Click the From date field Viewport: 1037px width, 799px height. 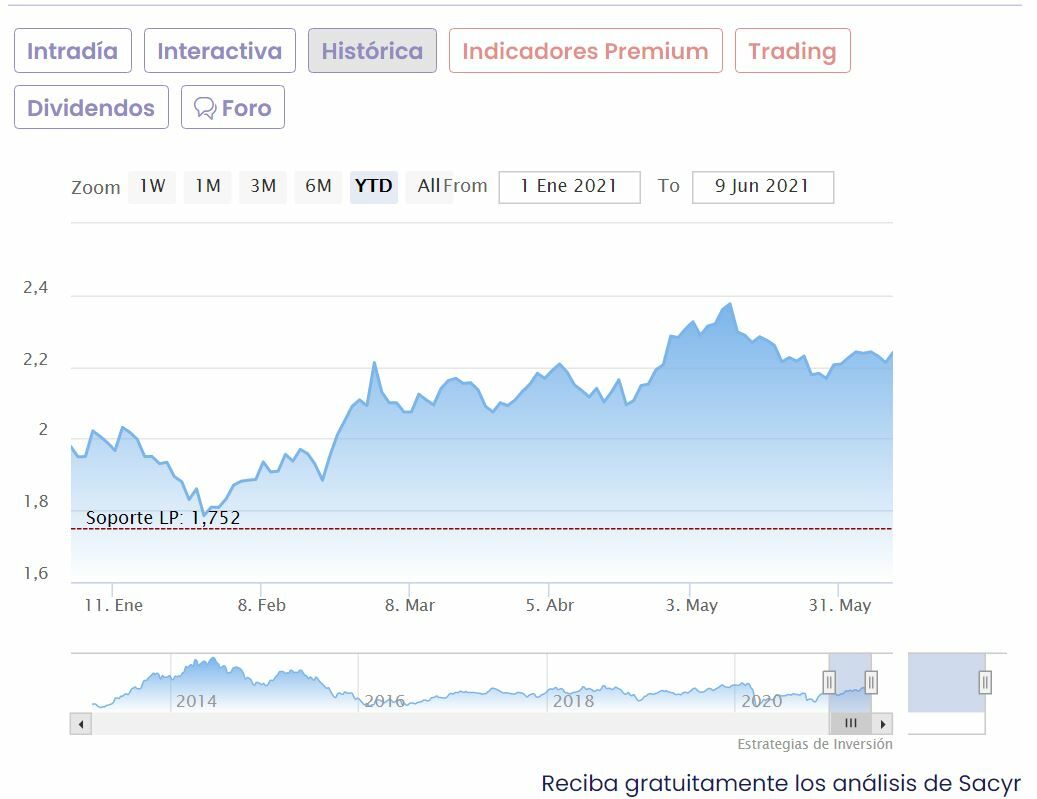569,186
